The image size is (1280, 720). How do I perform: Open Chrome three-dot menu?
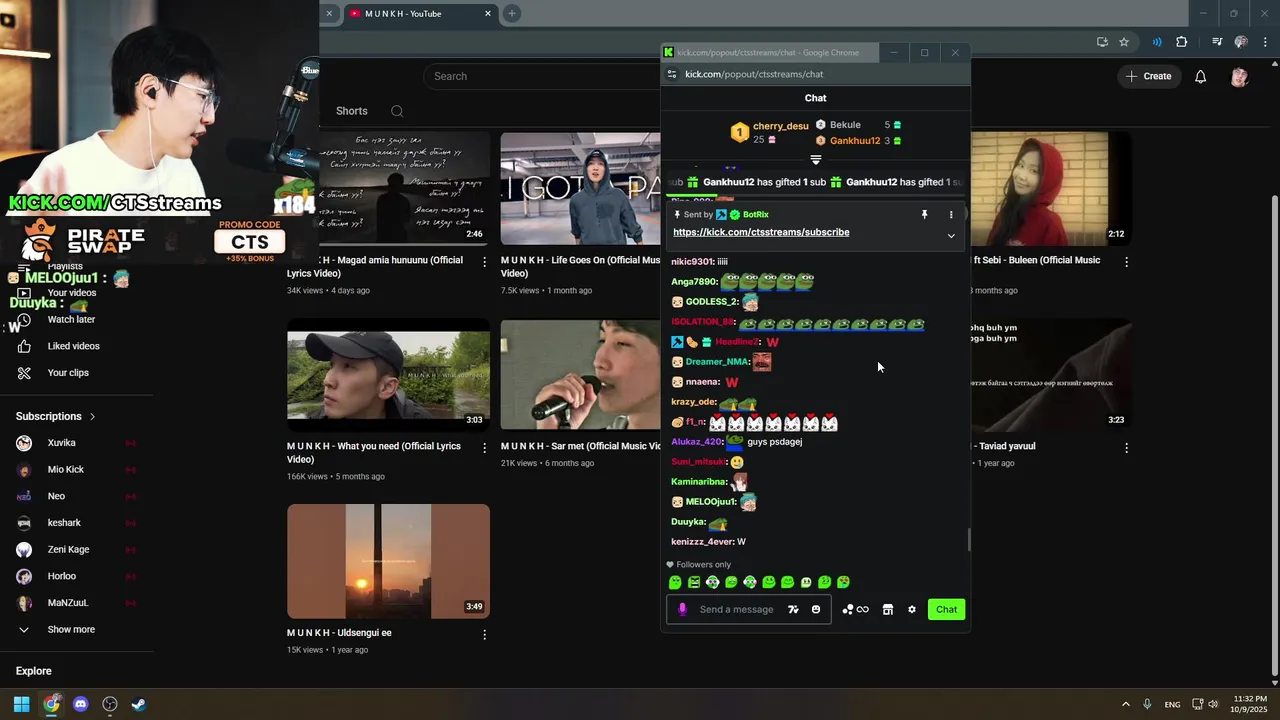click(1263, 42)
